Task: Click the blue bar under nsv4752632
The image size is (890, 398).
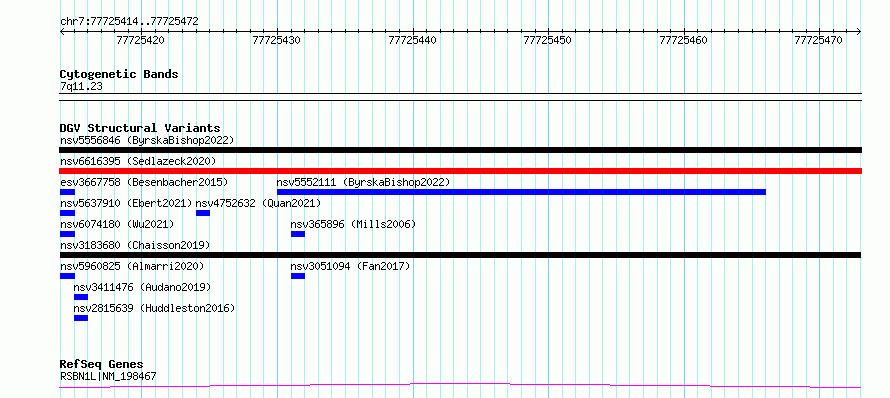Action: click(x=203, y=213)
